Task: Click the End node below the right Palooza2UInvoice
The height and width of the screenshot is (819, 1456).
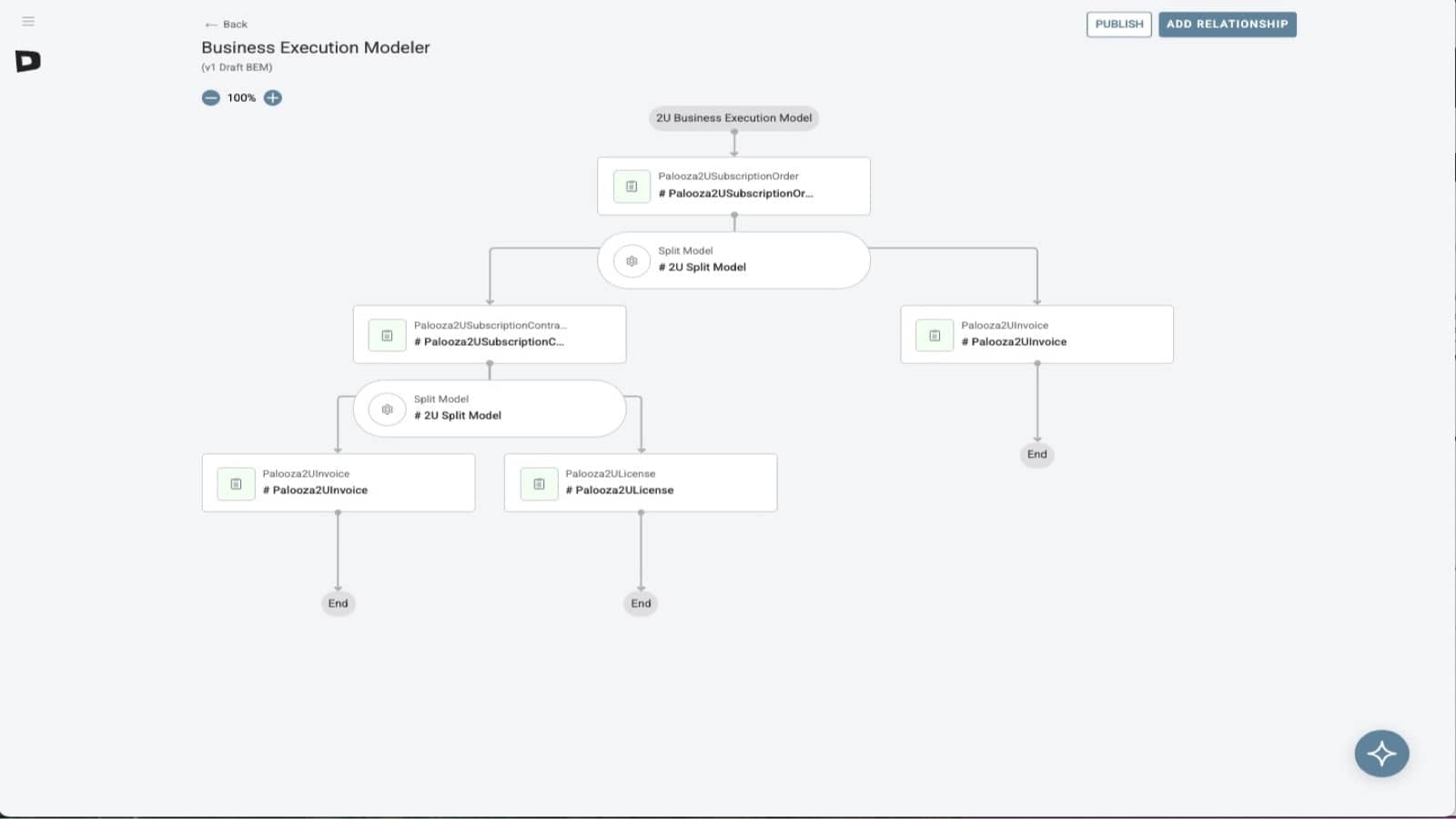Action: pos(1036,454)
